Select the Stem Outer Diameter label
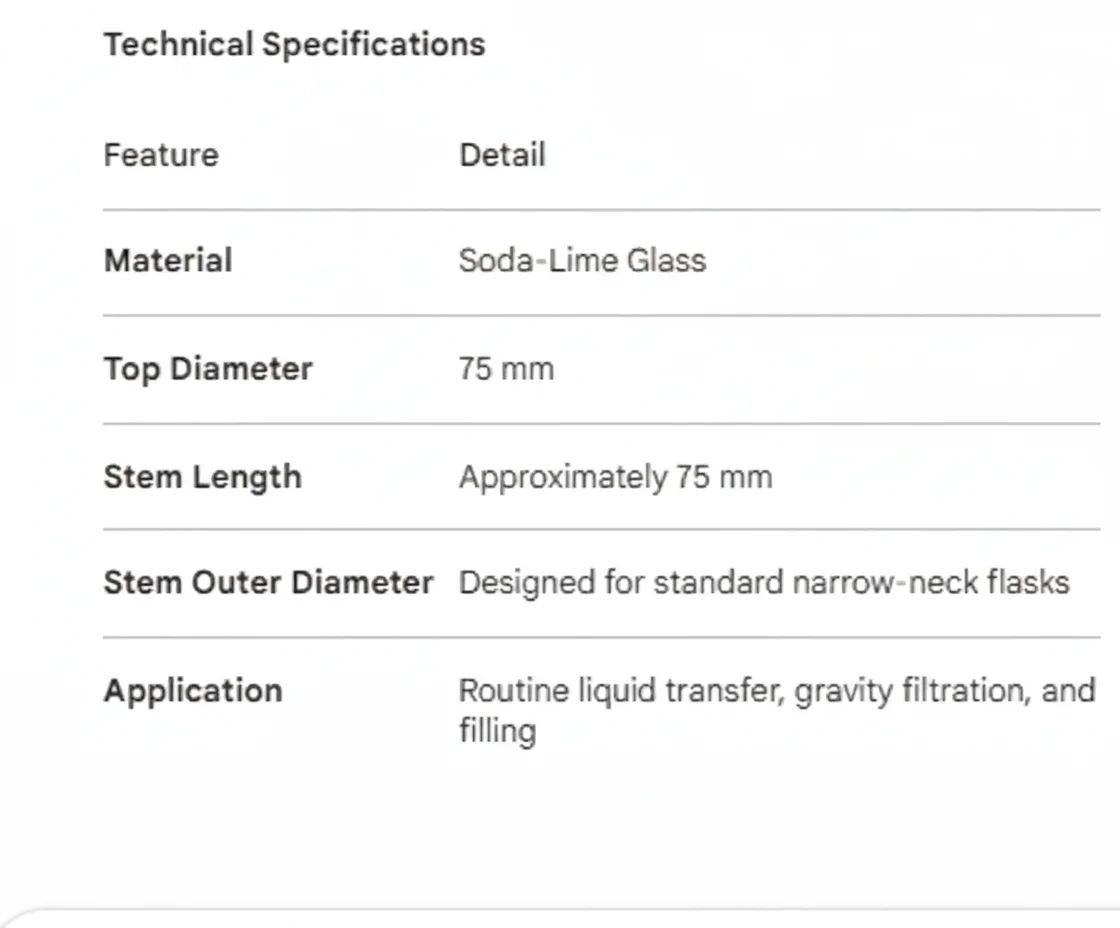Screen dimensions: 1120x928 tap(268, 583)
